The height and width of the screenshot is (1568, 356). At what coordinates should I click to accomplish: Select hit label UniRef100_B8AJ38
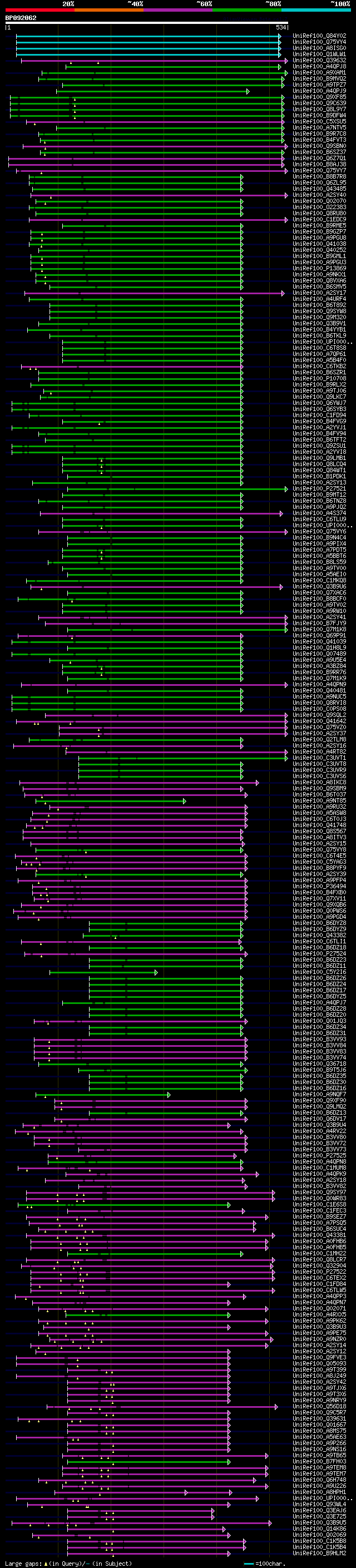(319, 164)
